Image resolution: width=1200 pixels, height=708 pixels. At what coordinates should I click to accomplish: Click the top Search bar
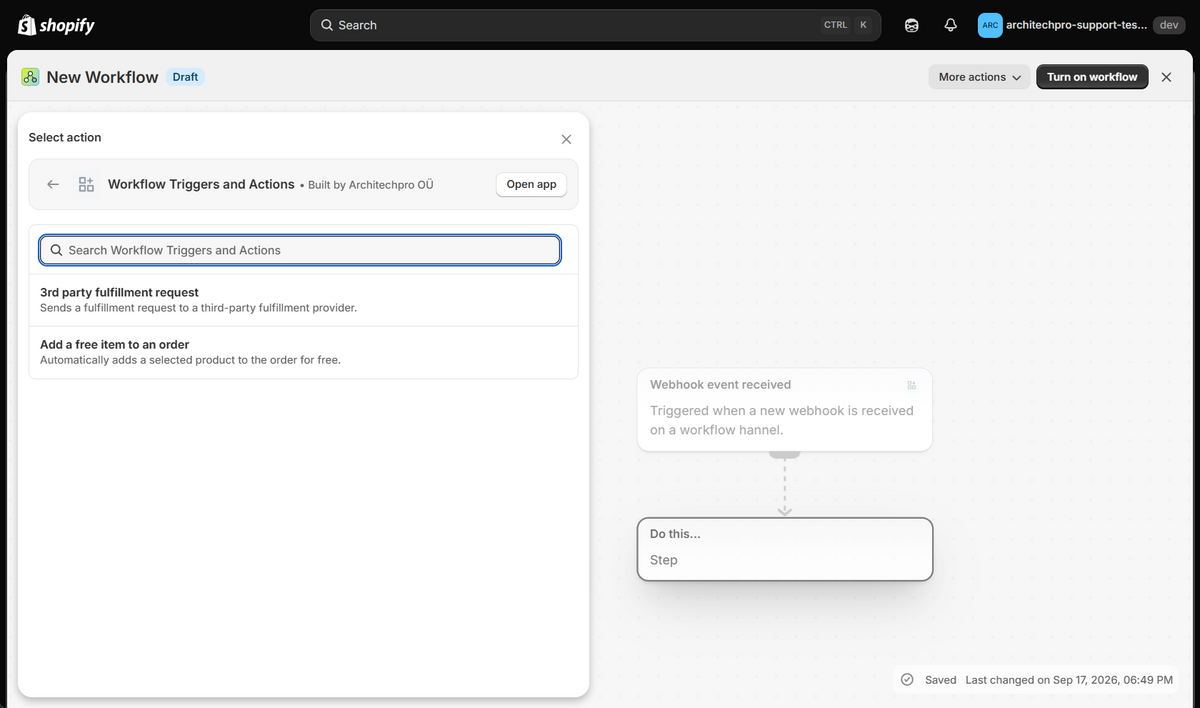coord(595,25)
